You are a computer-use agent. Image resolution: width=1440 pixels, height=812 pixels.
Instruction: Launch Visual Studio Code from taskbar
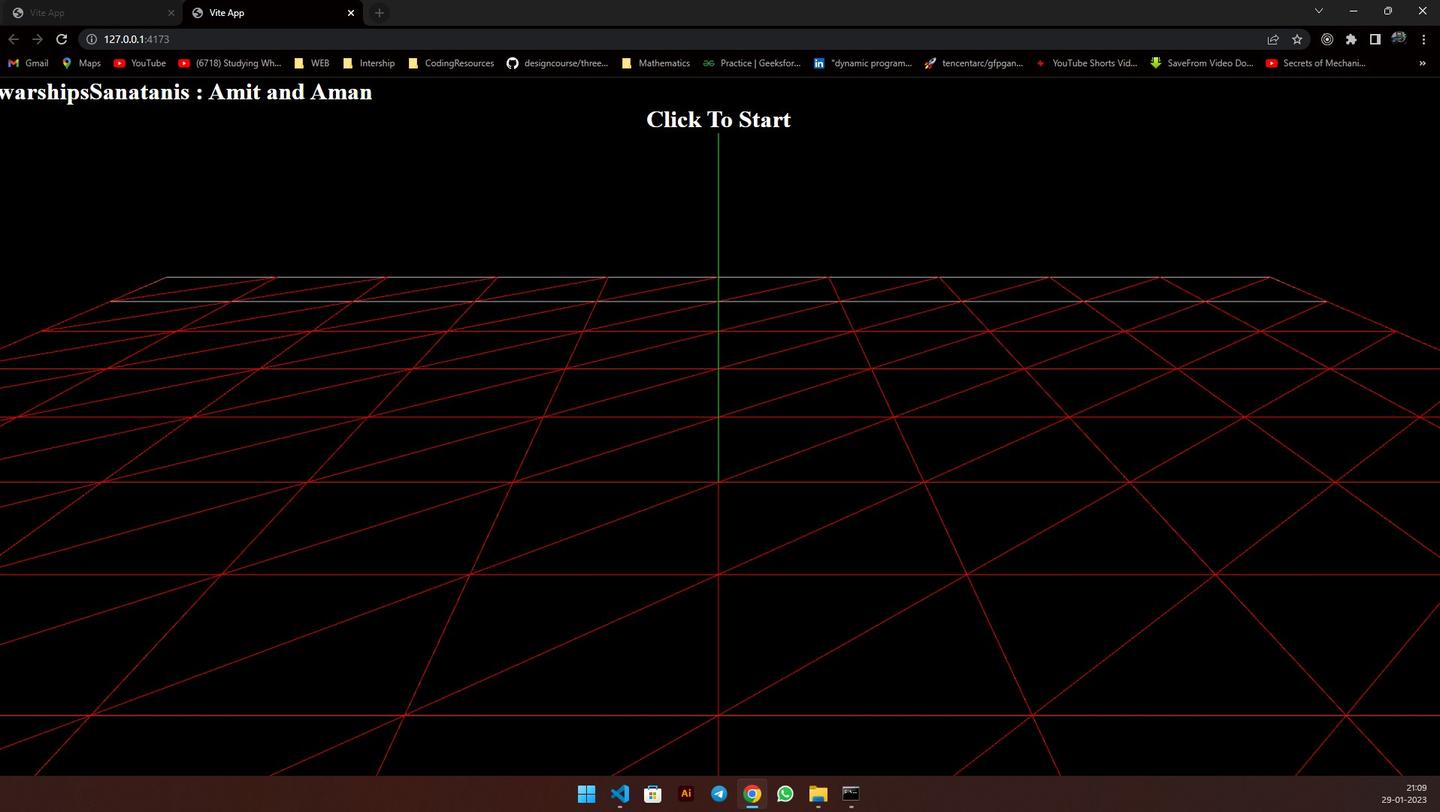coord(620,794)
